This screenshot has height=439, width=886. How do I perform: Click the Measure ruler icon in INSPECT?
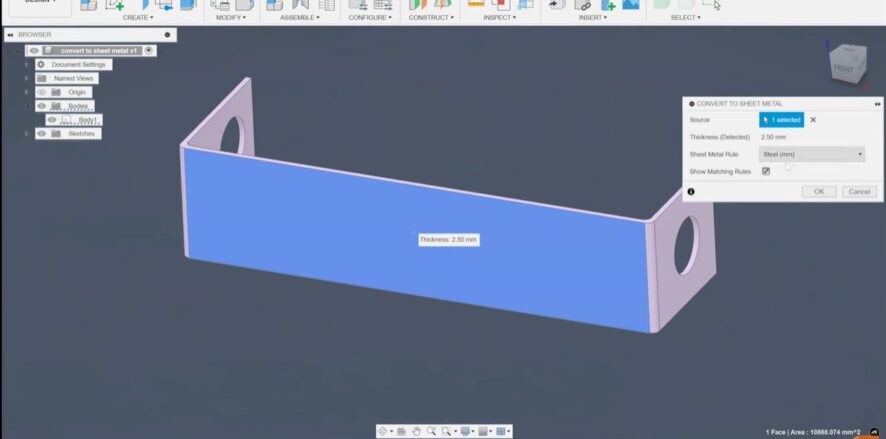point(476,4)
